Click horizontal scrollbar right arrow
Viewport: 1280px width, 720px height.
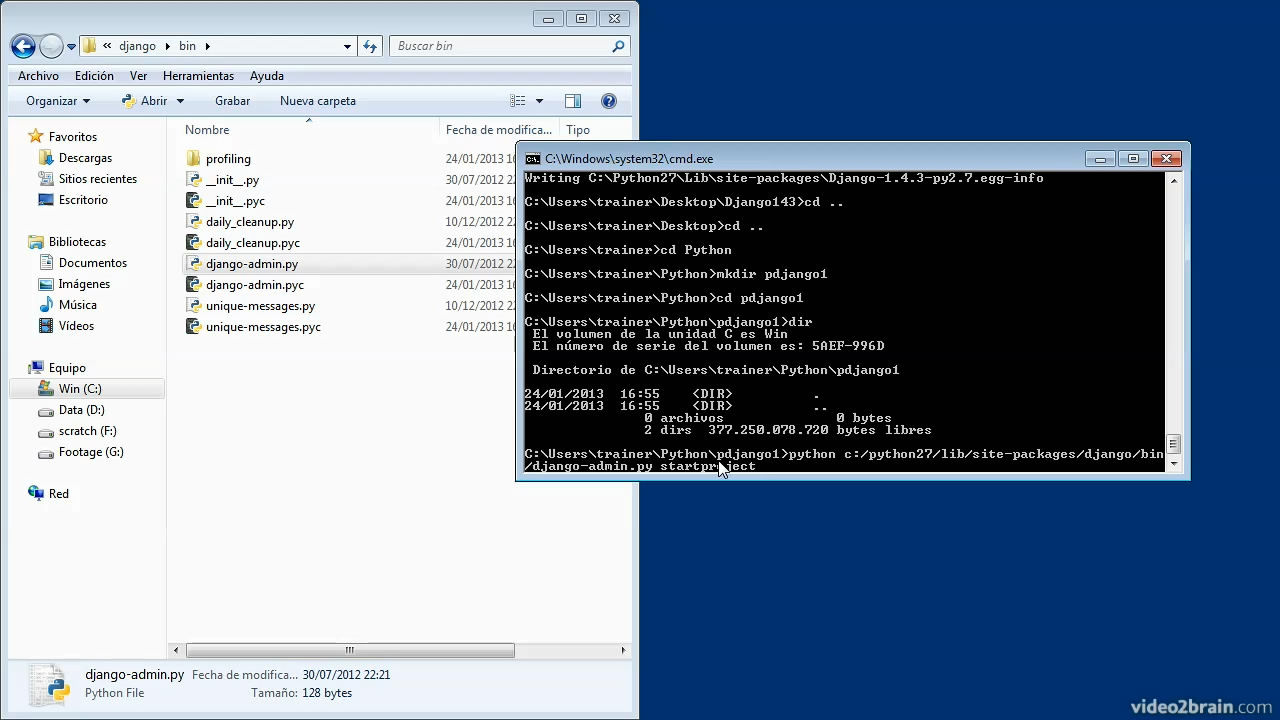pos(624,650)
